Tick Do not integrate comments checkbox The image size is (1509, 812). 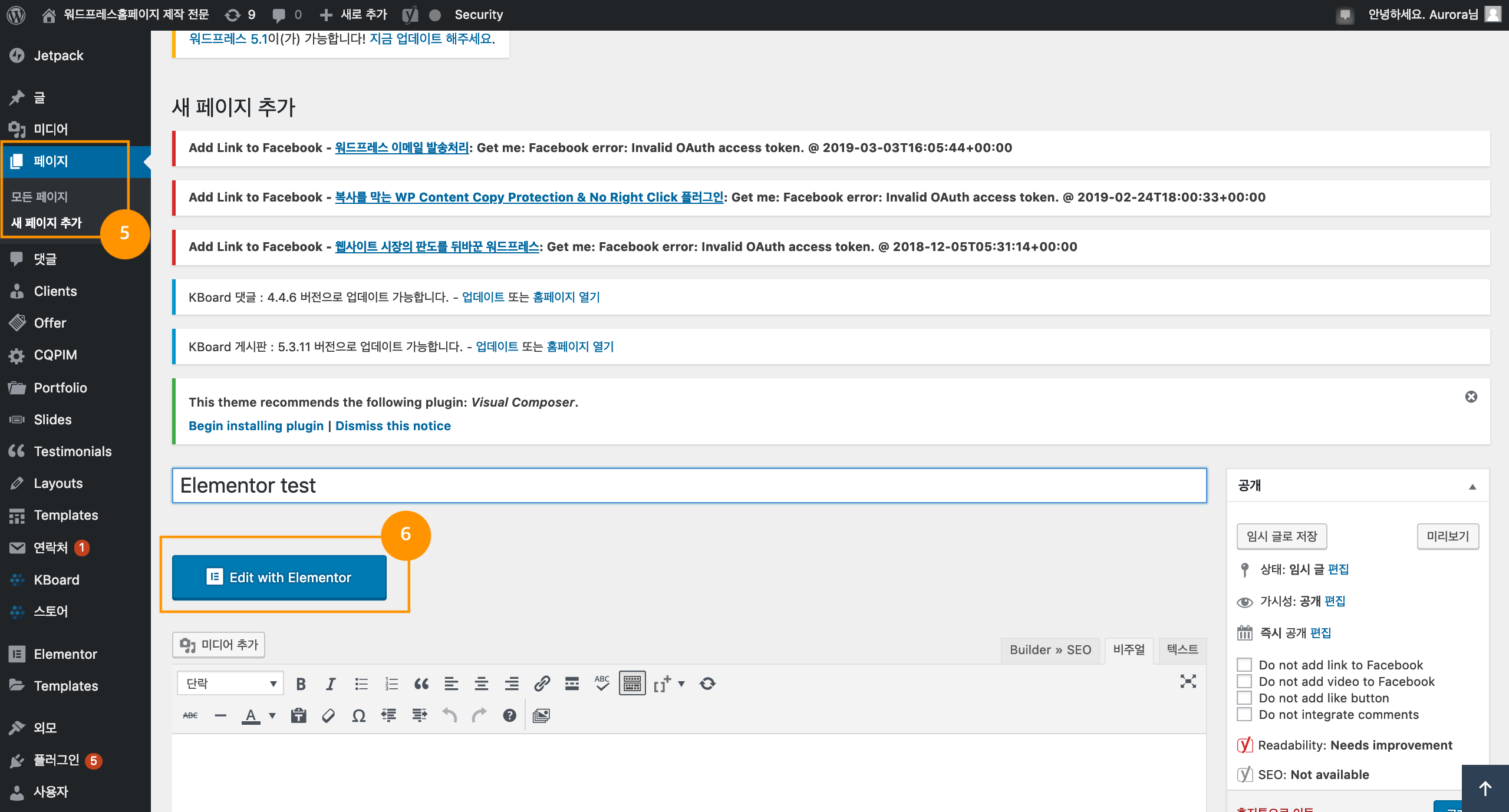[1244, 714]
